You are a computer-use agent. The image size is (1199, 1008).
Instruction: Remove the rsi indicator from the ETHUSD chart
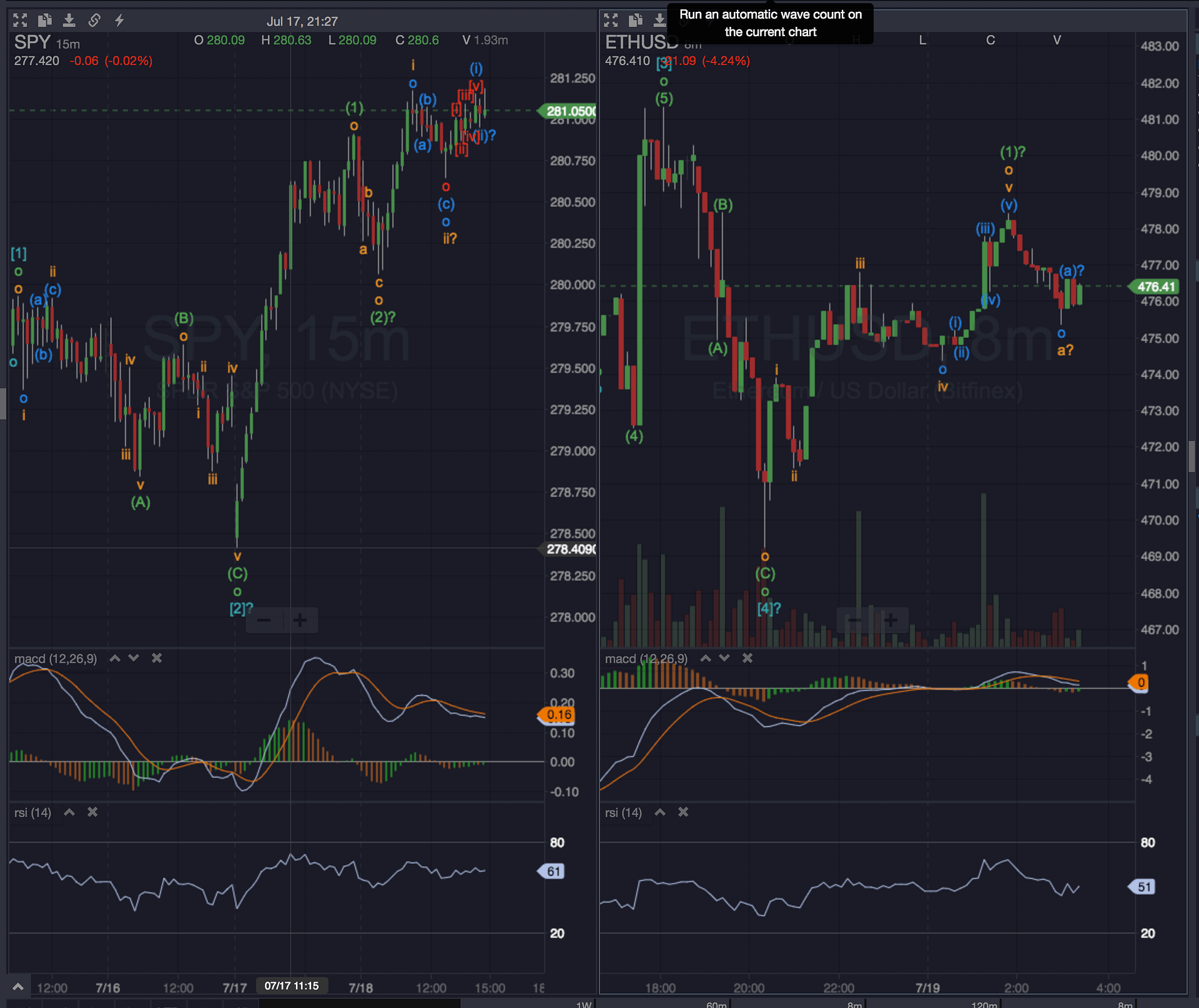click(683, 813)
